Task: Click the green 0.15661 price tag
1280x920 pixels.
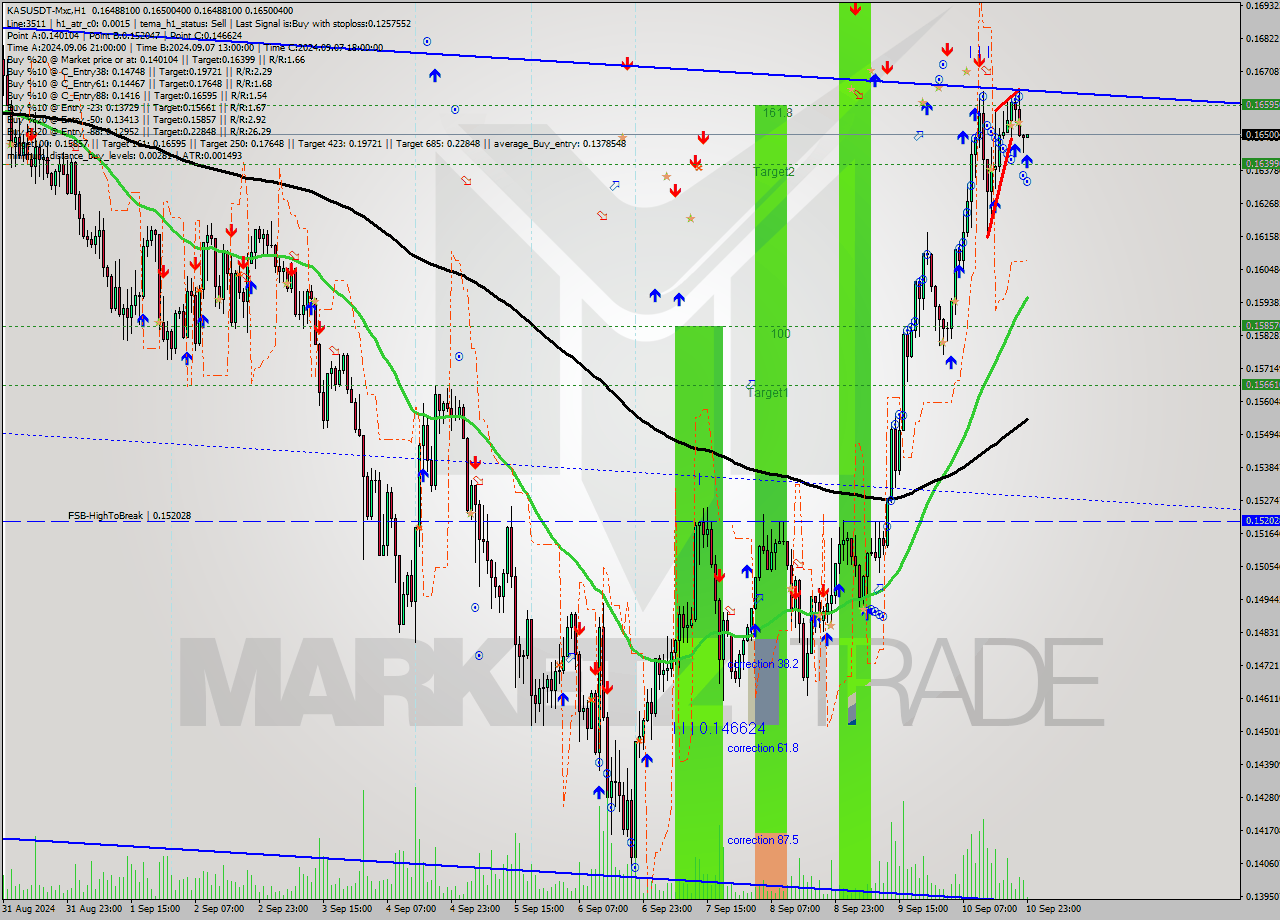Action: pos(1260,384)
